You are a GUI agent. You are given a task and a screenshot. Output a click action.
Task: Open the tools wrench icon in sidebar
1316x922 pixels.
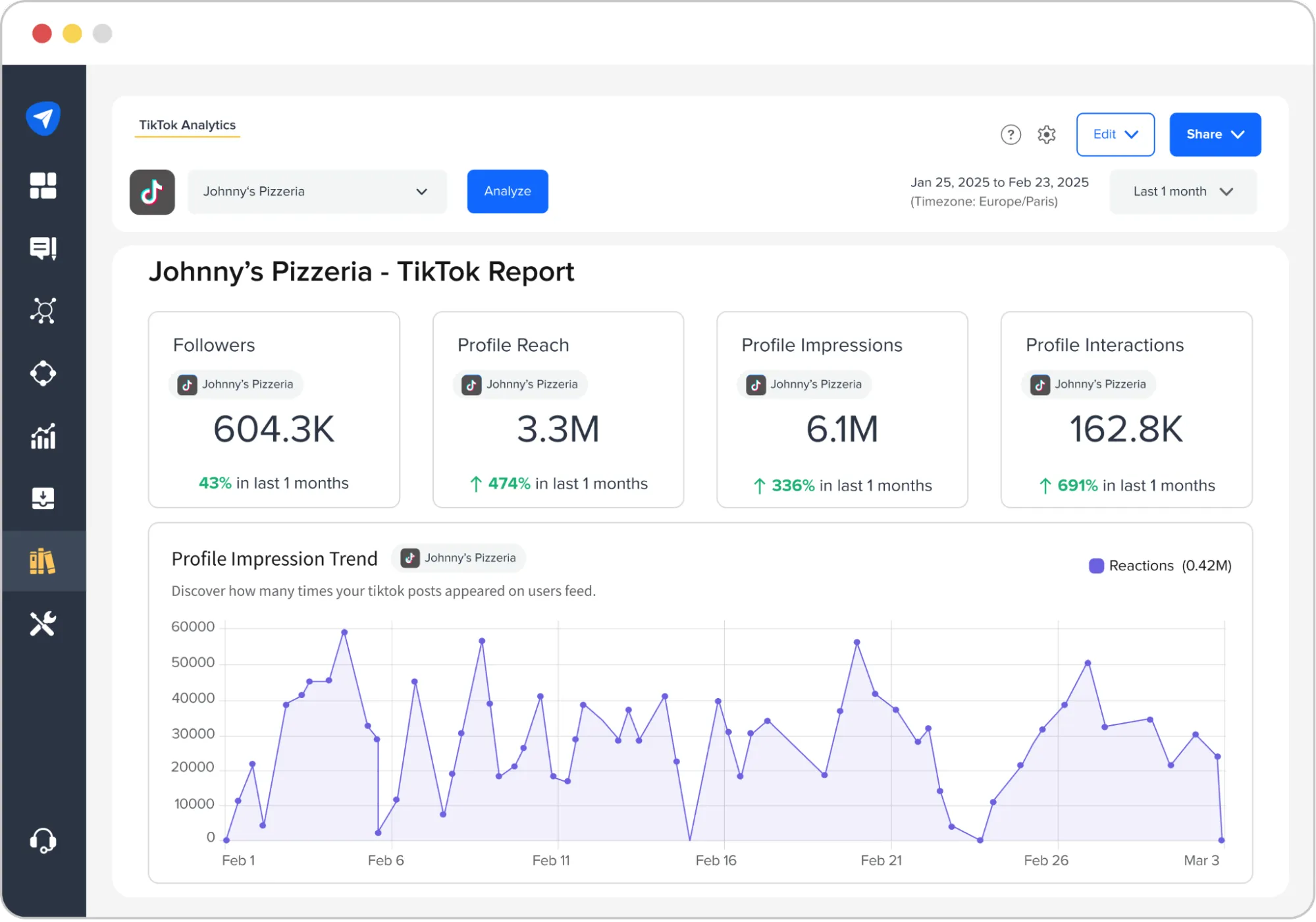43,622
